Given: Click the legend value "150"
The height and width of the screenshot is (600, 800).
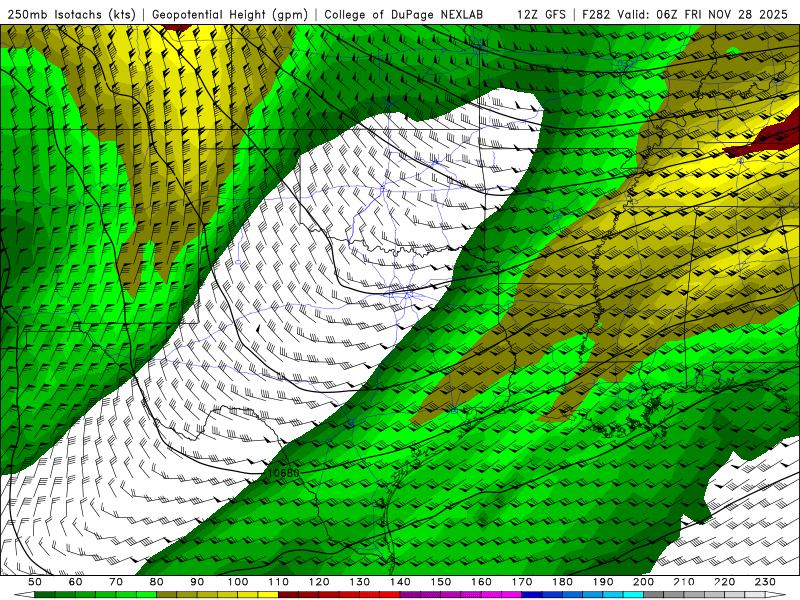Looking at the screenshot, I should click(x=441, y=582).
